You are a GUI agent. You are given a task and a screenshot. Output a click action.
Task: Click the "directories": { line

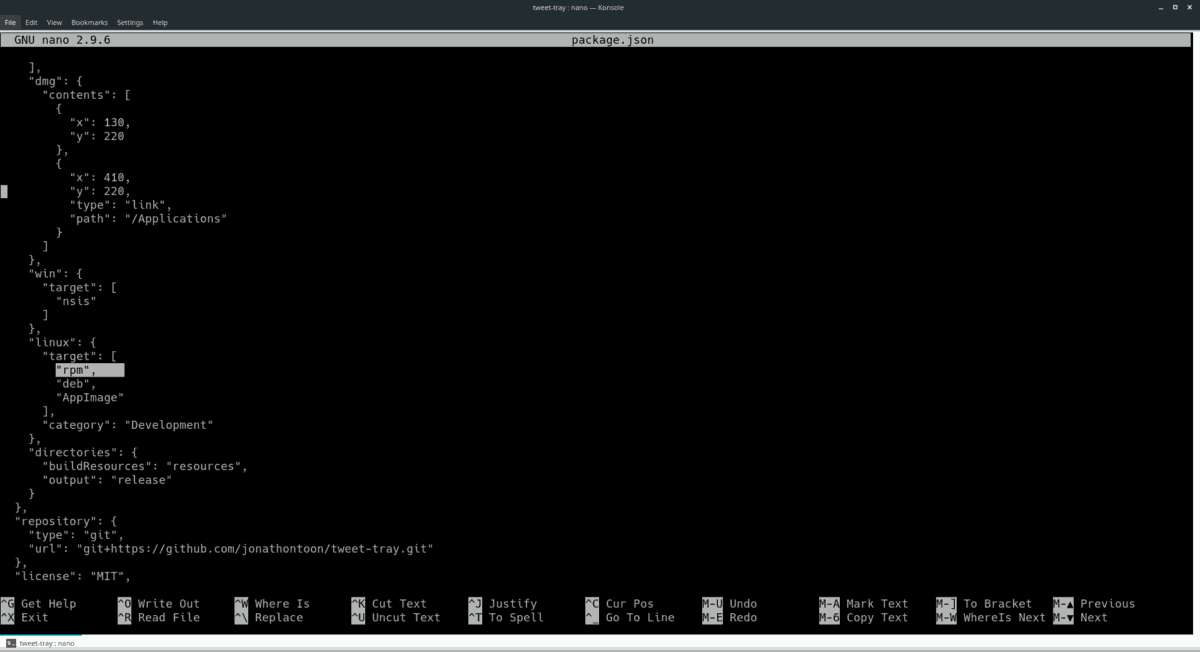83,453
